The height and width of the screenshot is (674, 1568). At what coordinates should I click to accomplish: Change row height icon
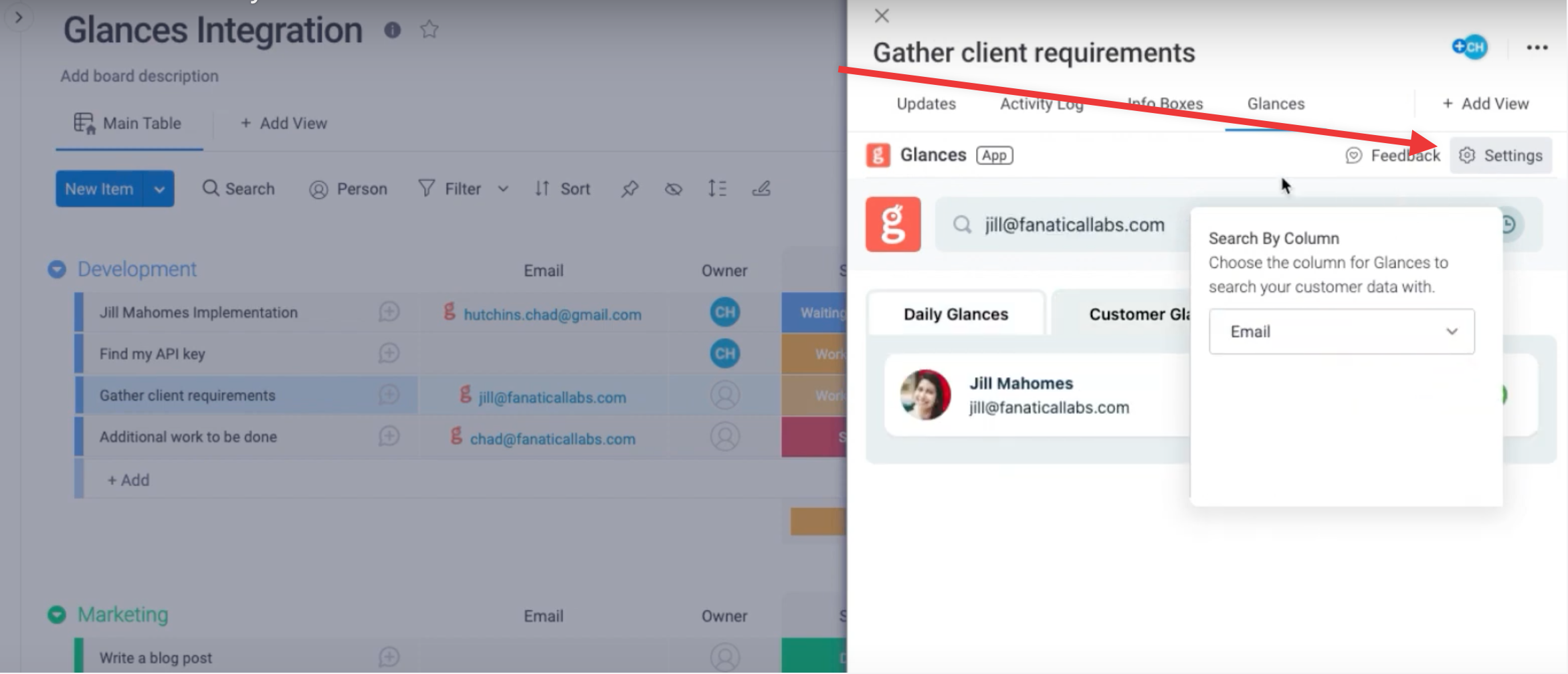click(x=717, y=189)
